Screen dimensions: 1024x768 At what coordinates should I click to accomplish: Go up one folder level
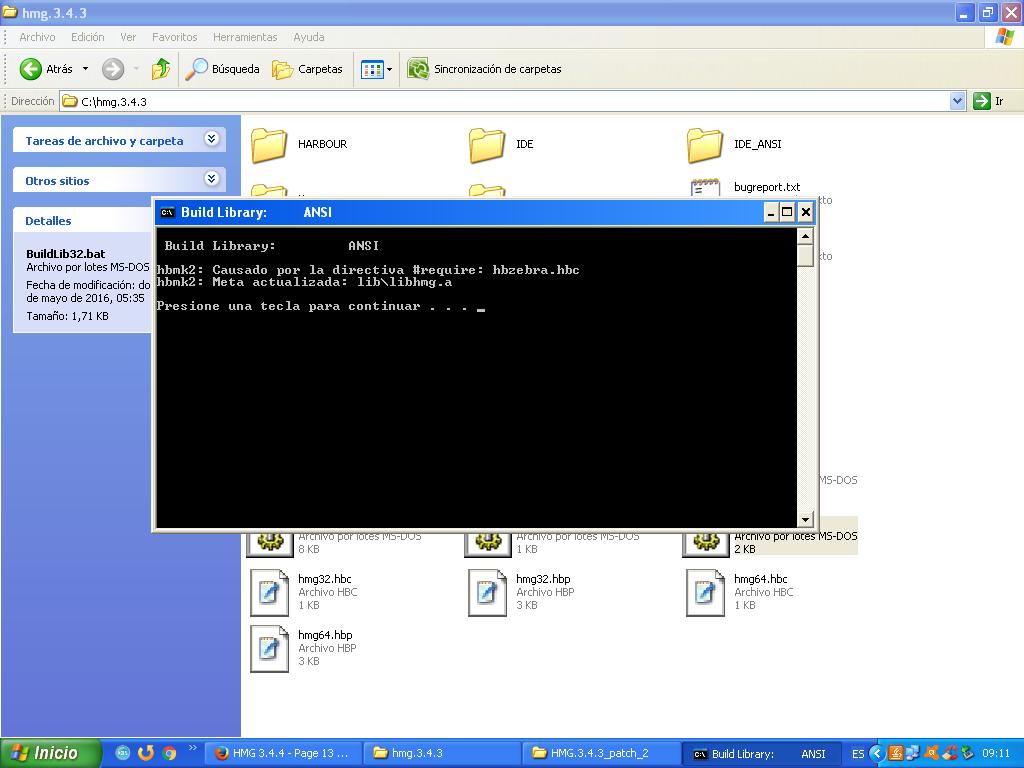pyautogui.click(x=161, y=69)
